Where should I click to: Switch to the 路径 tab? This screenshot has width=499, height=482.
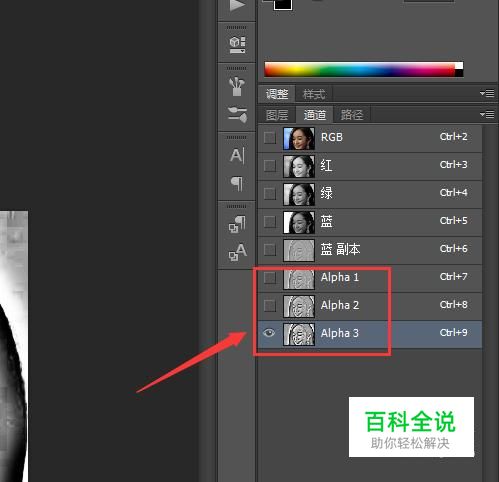351,115
